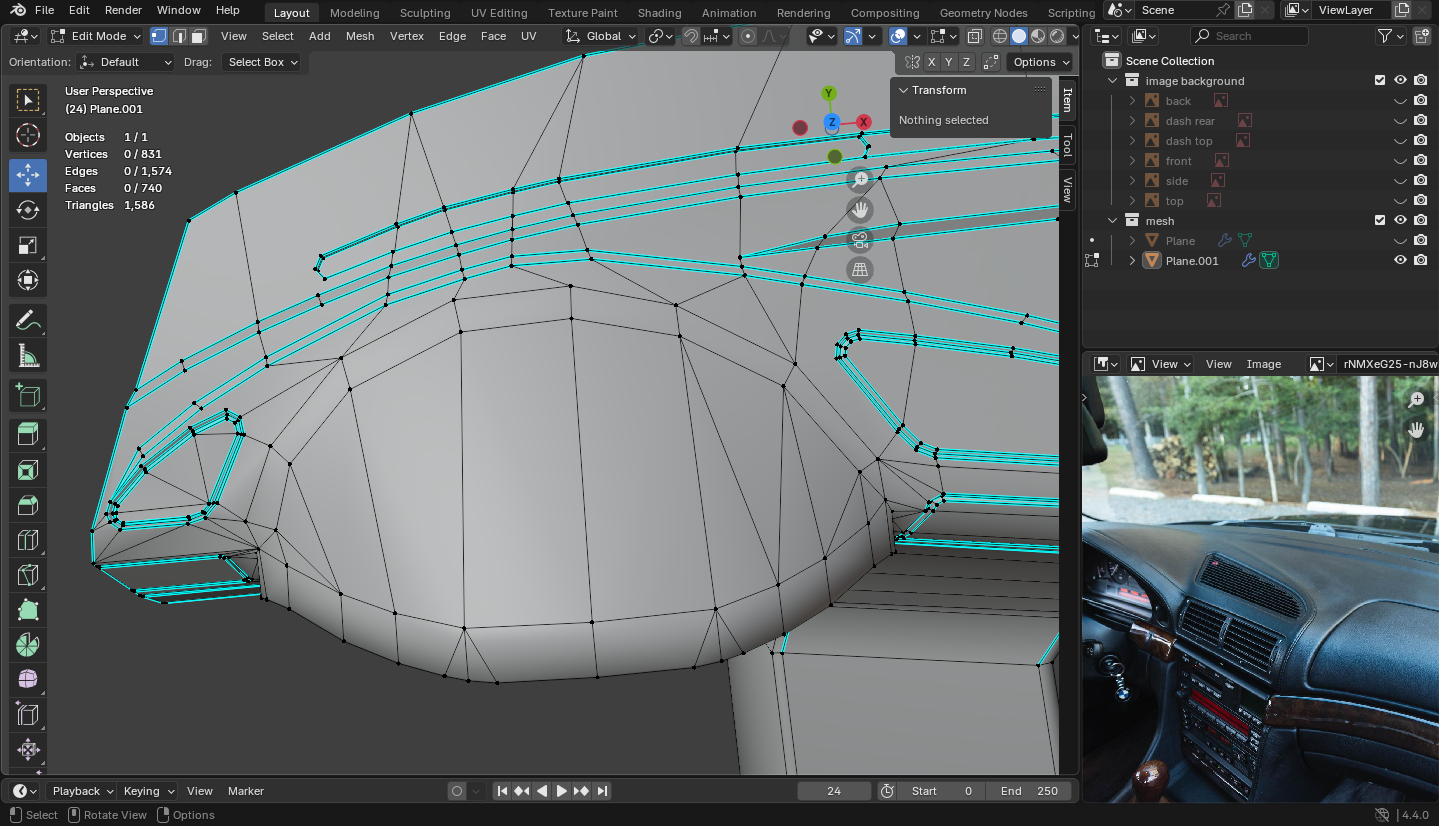Uncheck the image background collection checkbox
This screenshot has width=1439, height=826.
click(1380, 81)
